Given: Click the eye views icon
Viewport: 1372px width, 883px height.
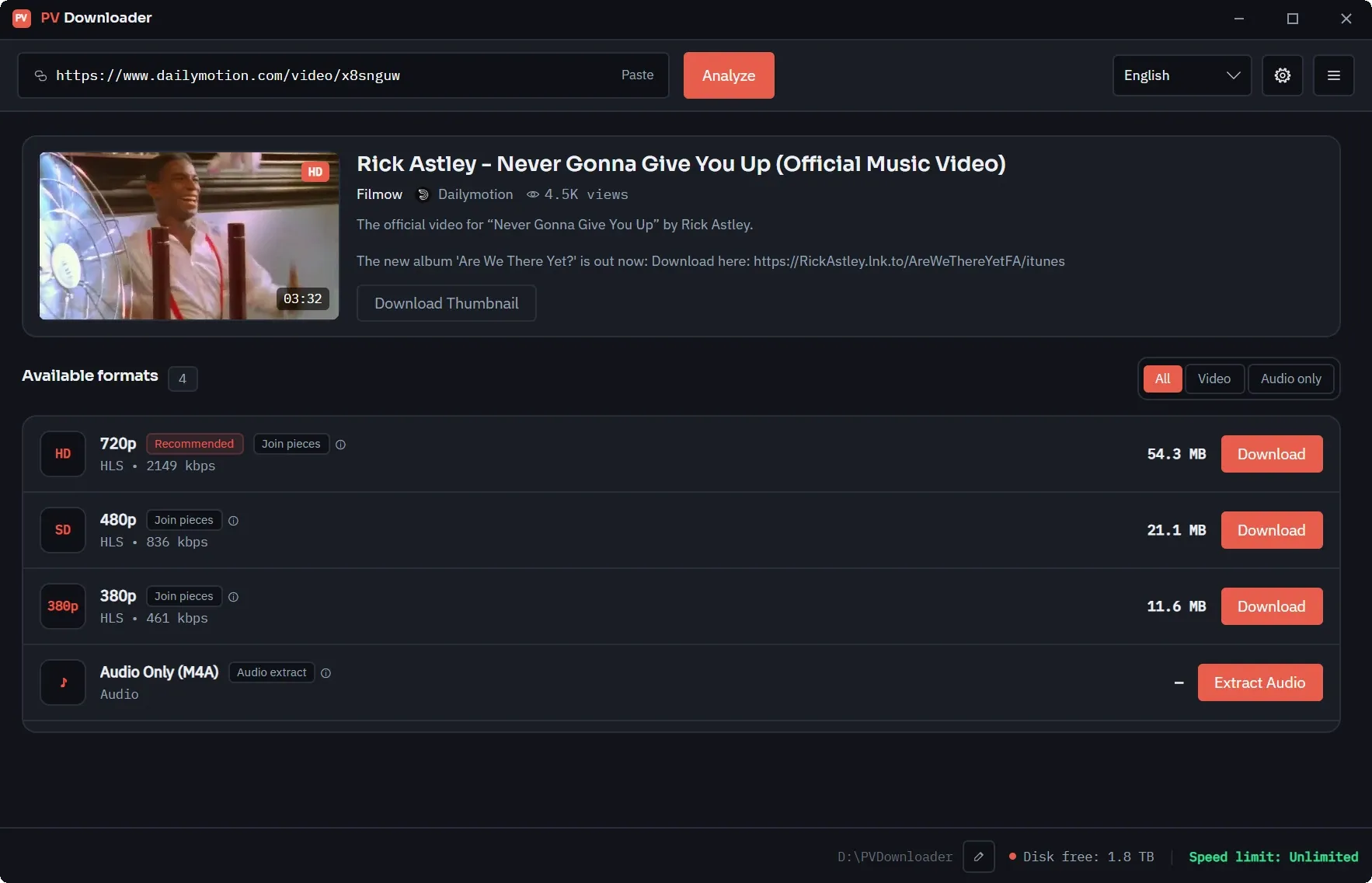Looking at the screenshot, I should (x=533, y=194).
